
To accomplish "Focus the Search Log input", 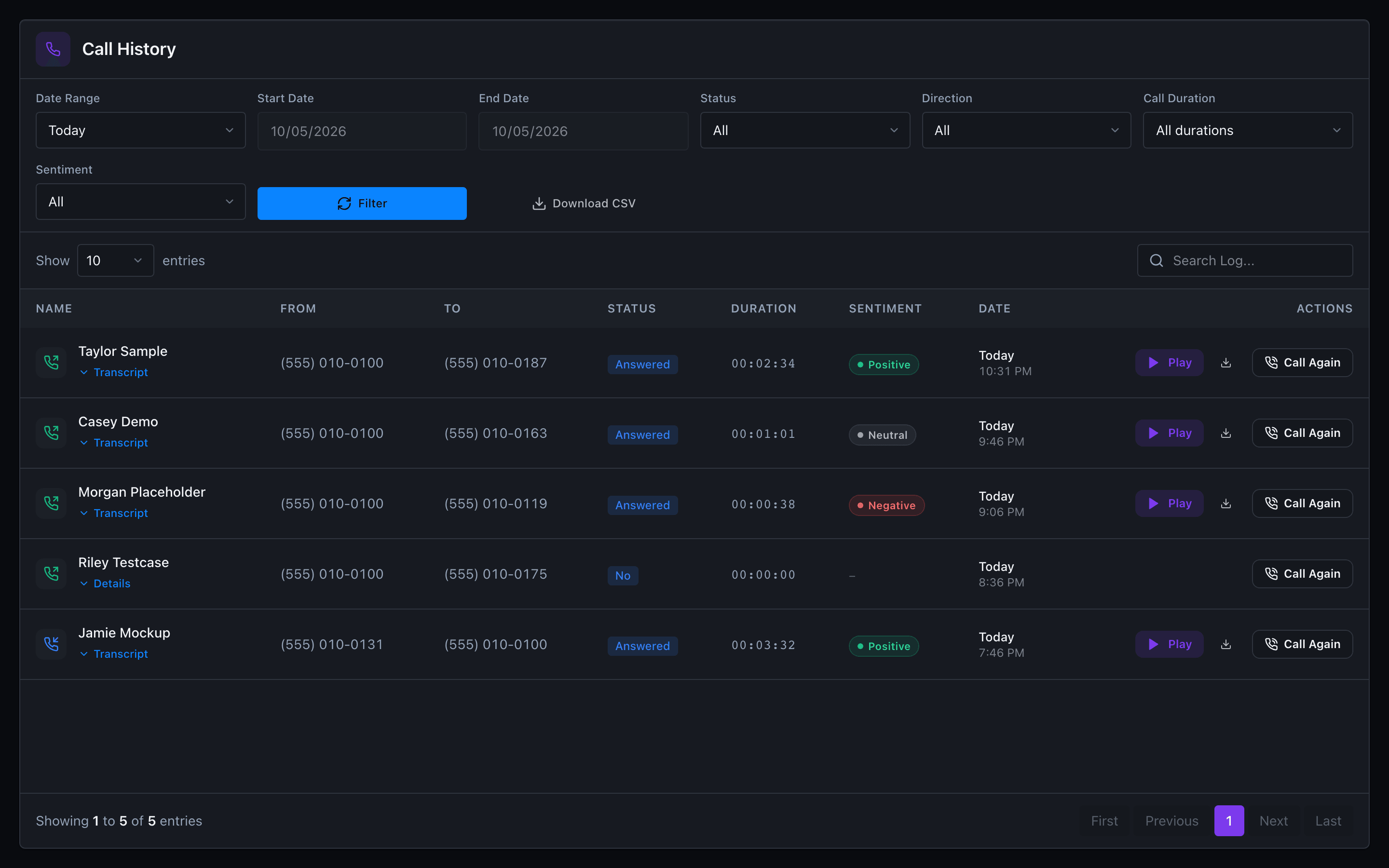I will coord(1245,260).
